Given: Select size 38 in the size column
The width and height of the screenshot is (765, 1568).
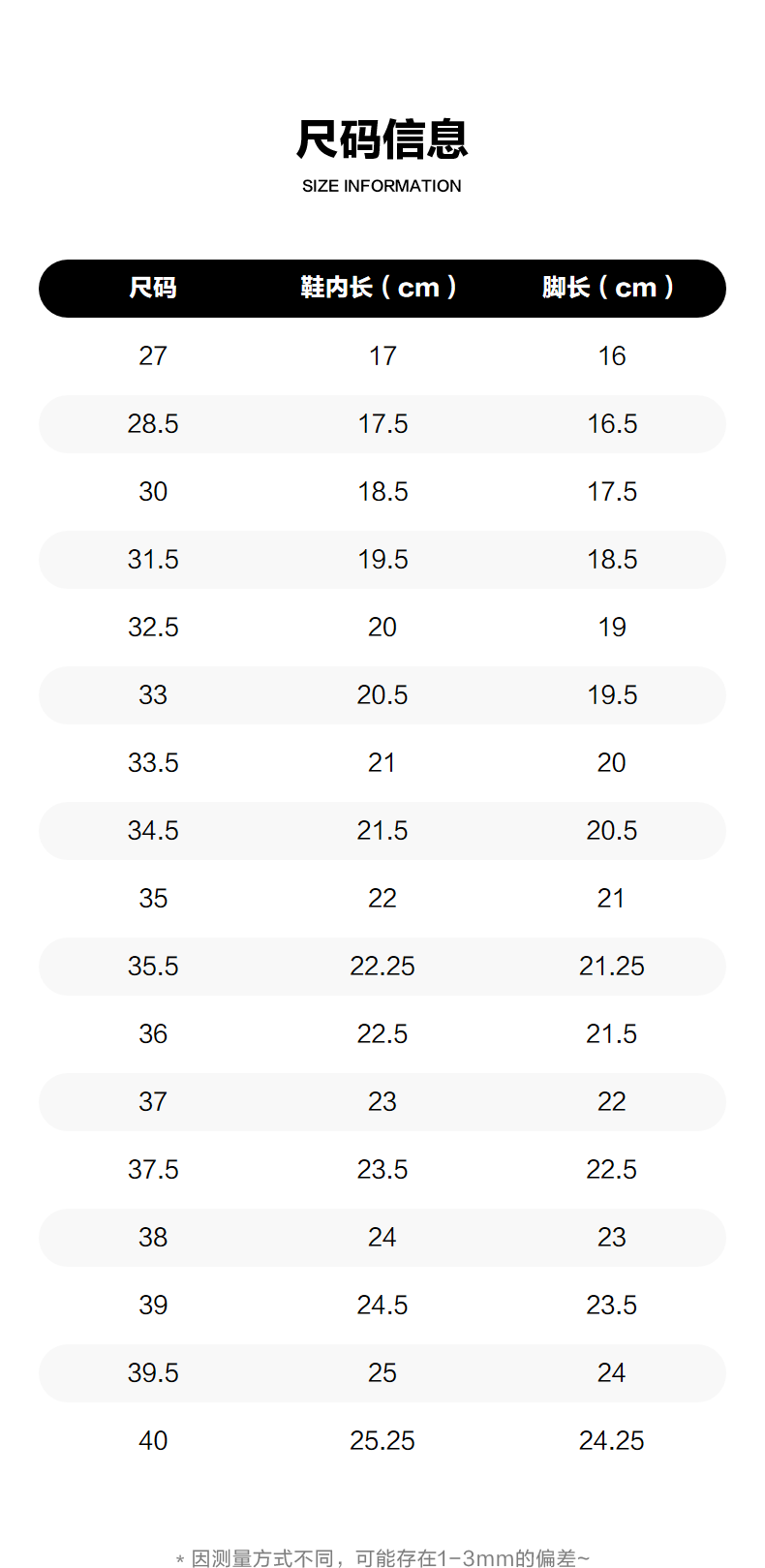Looking at the screenshot, I should (153, 1238).
